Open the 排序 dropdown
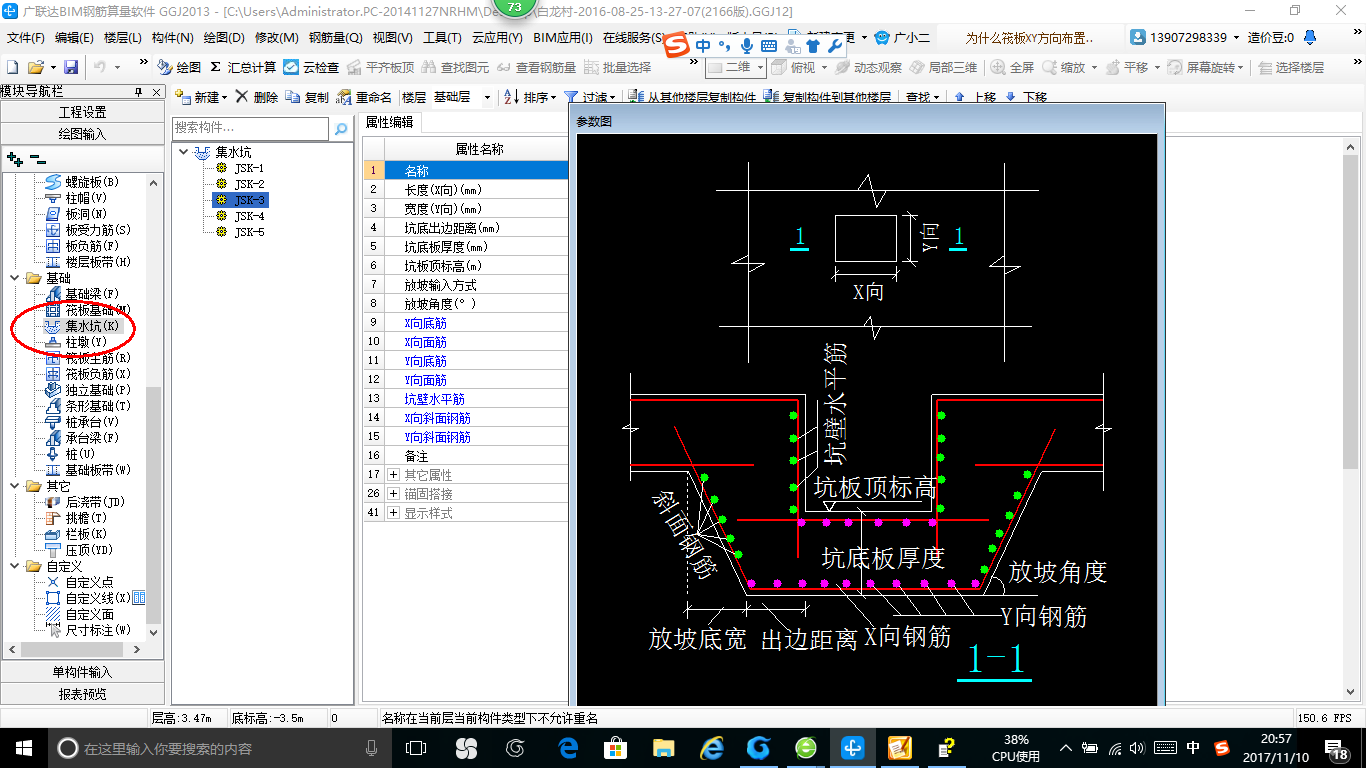Image resolution: width=1366 pixels, height=768 pixels. [x=531, y=97]
